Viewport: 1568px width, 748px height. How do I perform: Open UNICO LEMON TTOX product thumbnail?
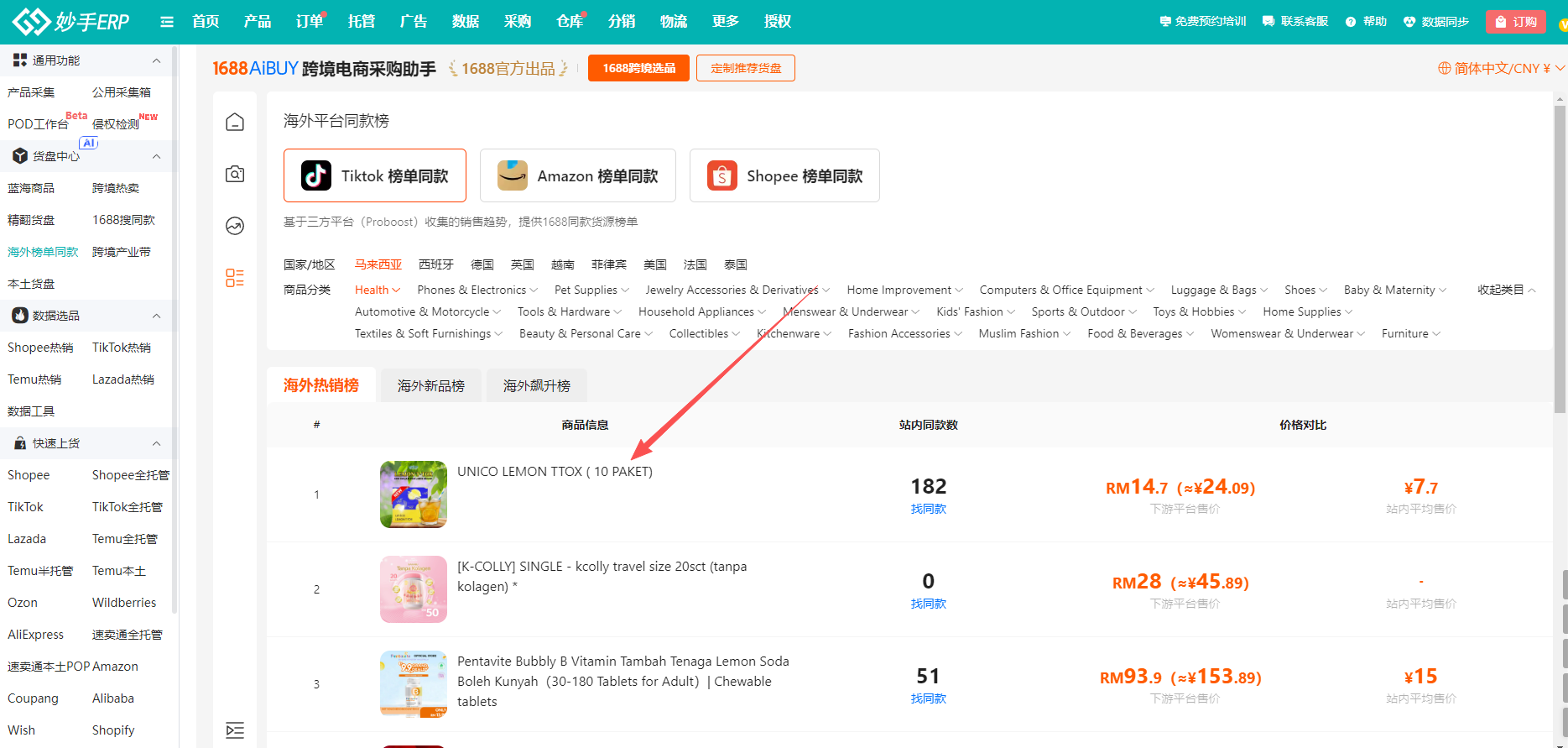tap(414, 494)
